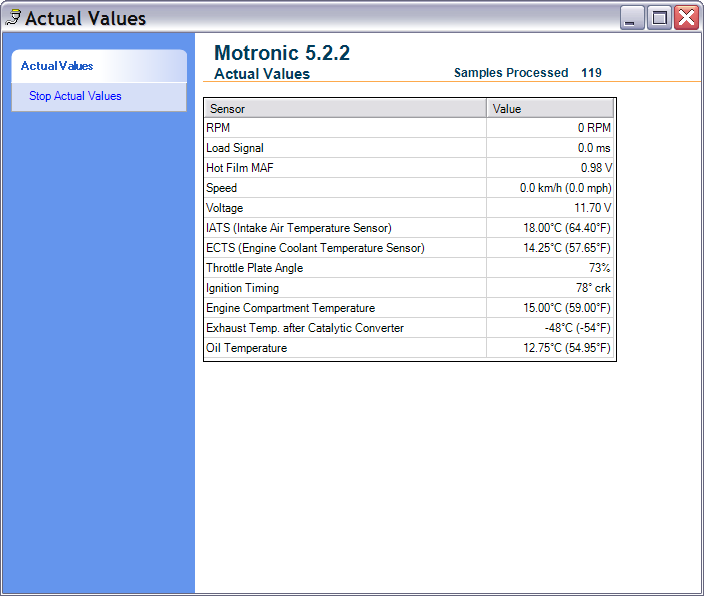Maximize the Actual Values window
This screenshot has width=704, height=596.
tap(659, 18)
